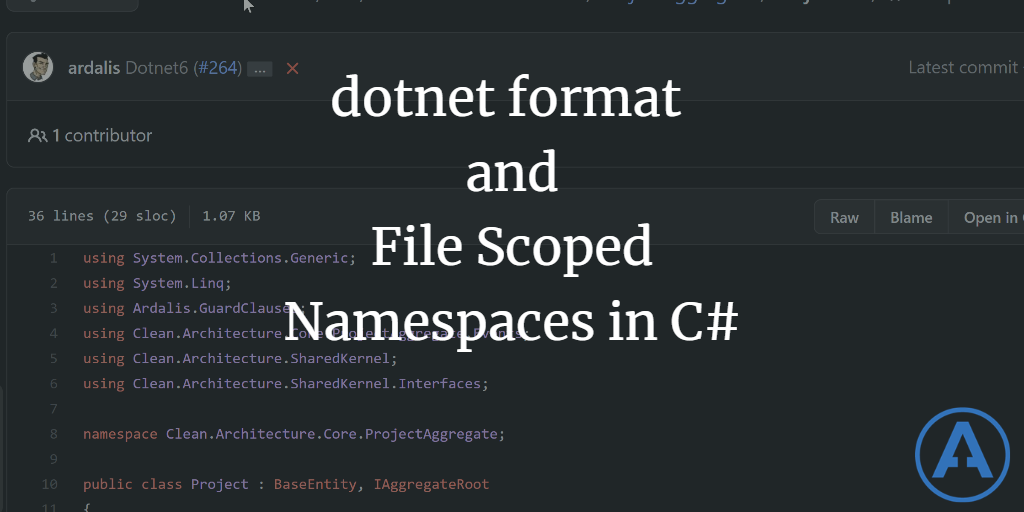Click 'using Clean.Architecture.SharedKernel;' line
The height and width of the screenshot is (512, 1024).
240,359
